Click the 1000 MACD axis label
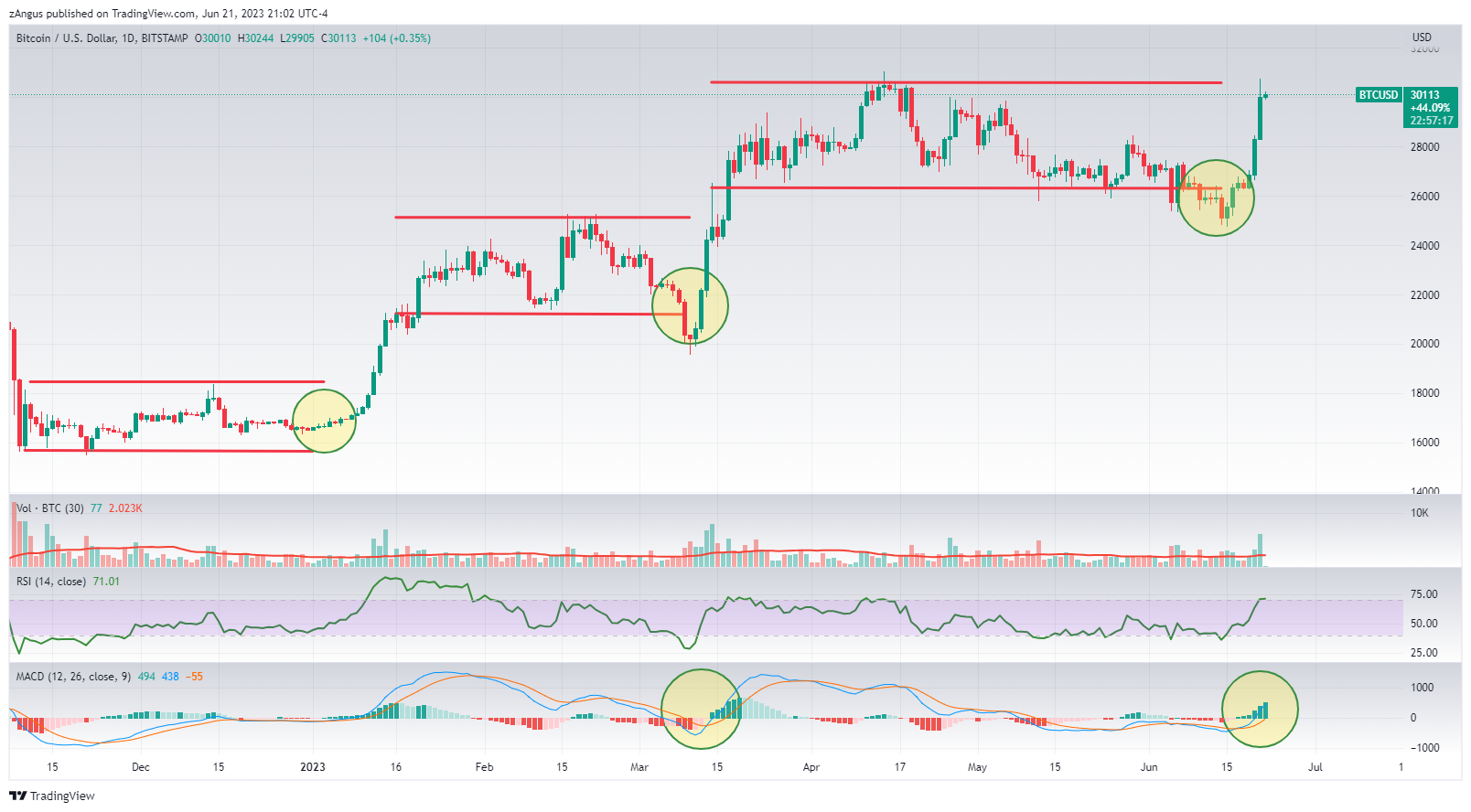The height and width of the screenshot is (812, 1471). (1422, 688)
